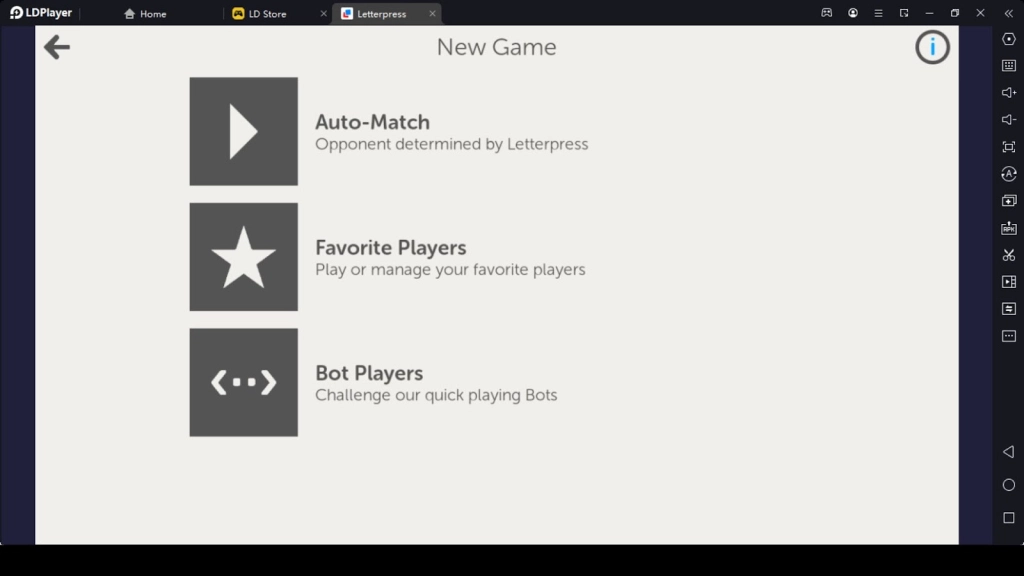The width and height of the screenshot is (1024, 576).
Task: Collapse the right sidebar with double chevron
Action: pyautogui.click(x=1008, y=13)
